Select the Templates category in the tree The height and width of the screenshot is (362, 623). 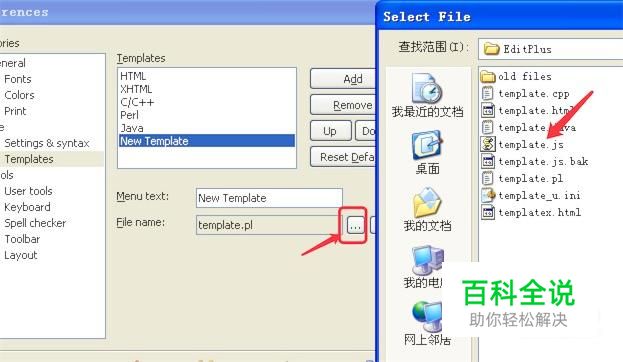click(29, 159)
